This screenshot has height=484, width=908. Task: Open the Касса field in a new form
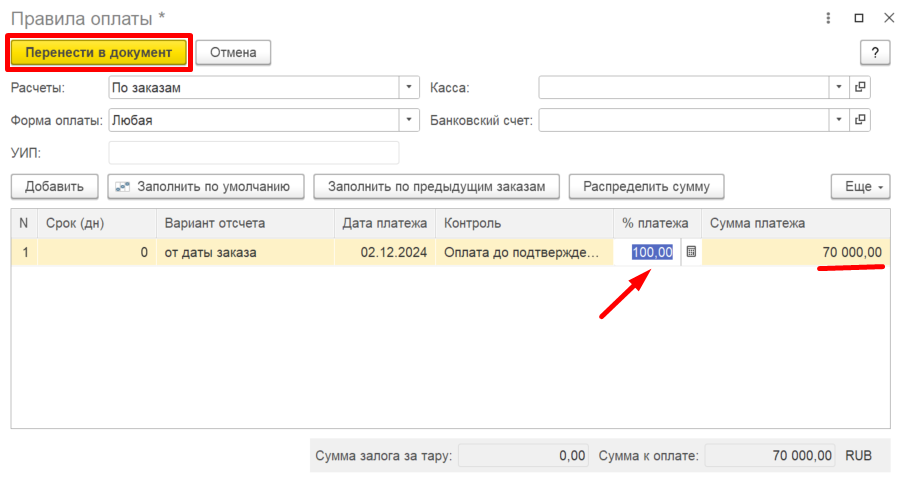point(861,87)
